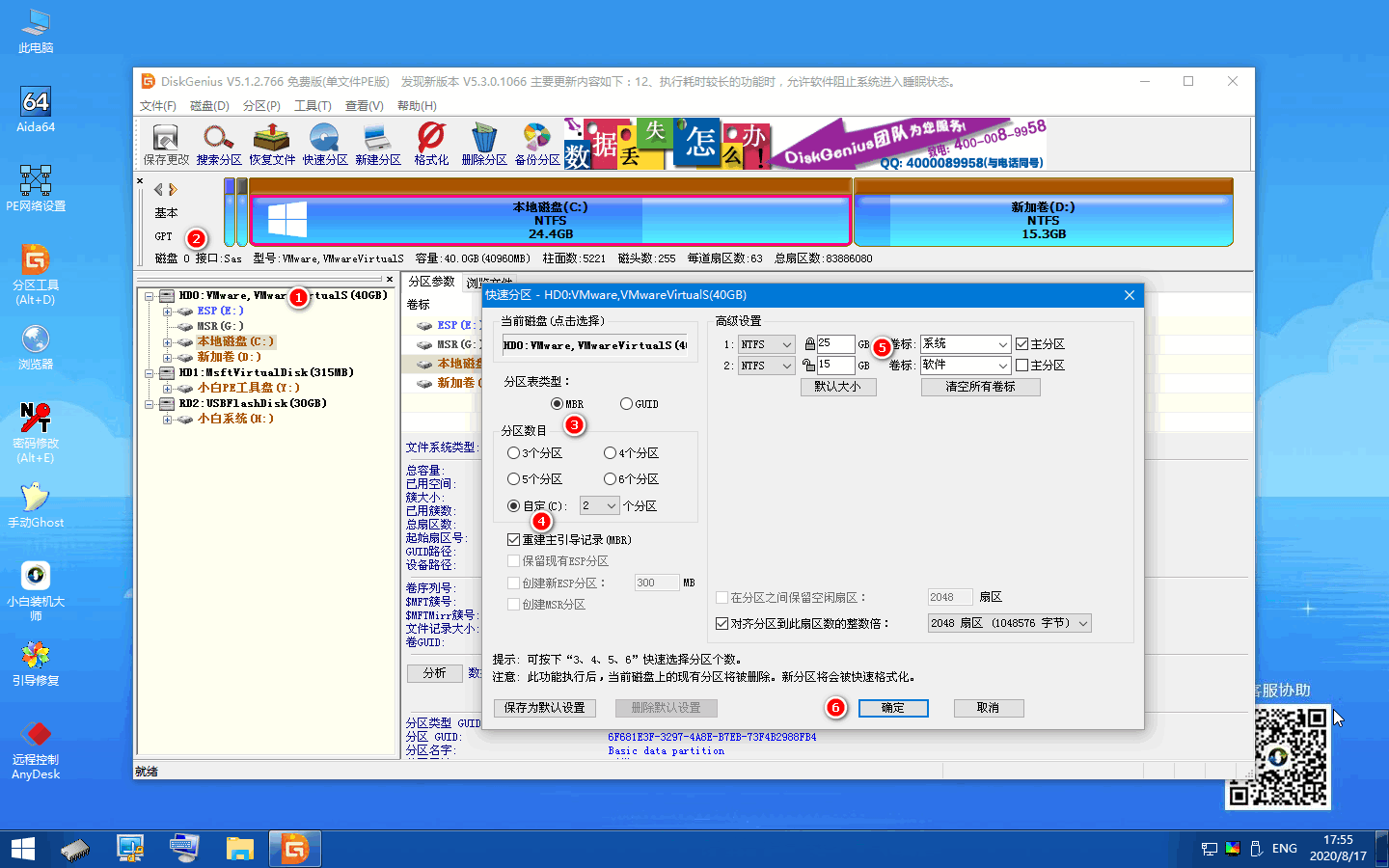
Task: Click the 清空所有卷标 clear labels button
Action: click(980, 386)
